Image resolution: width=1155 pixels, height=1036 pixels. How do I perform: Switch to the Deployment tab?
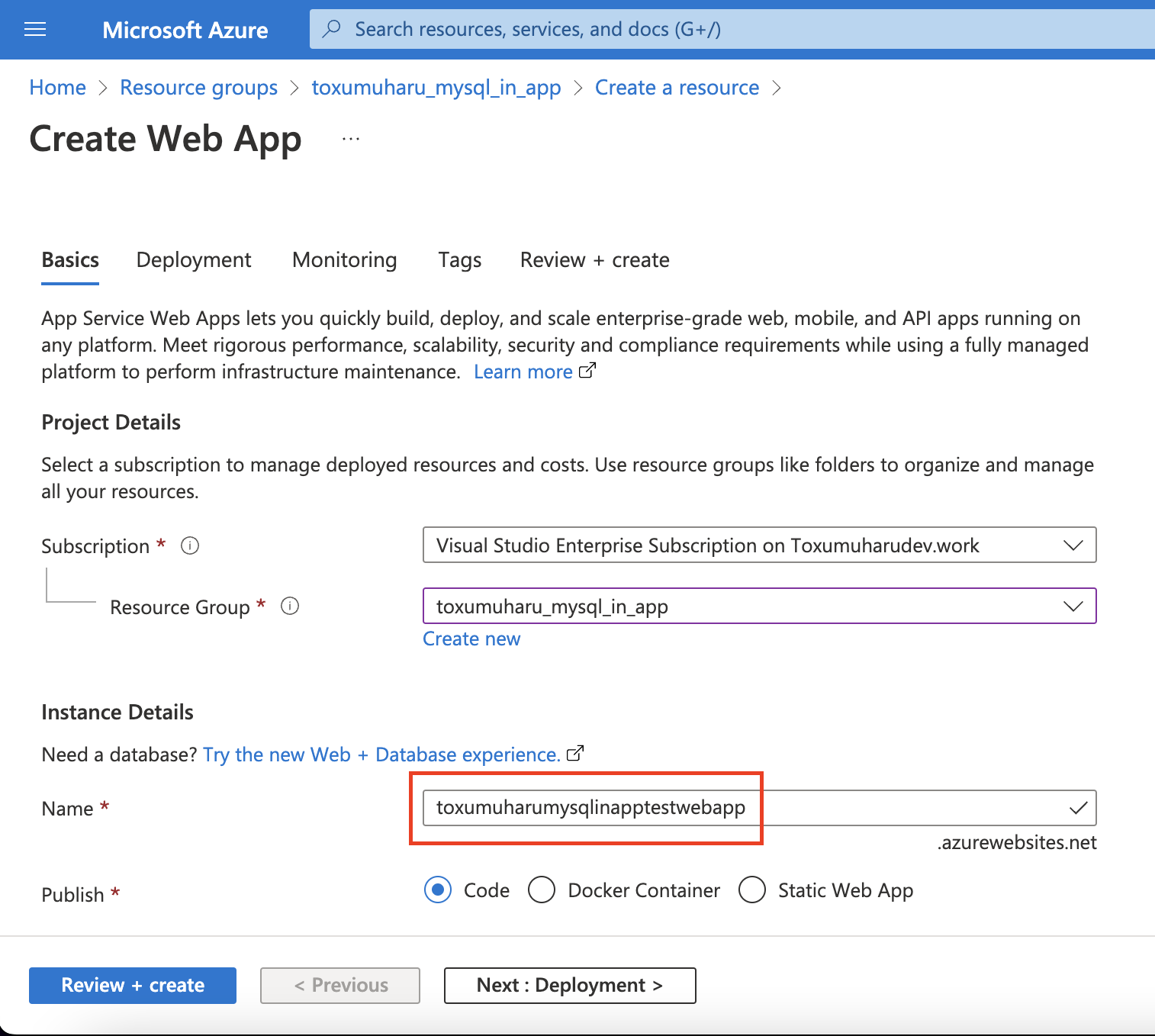(193, 259)
